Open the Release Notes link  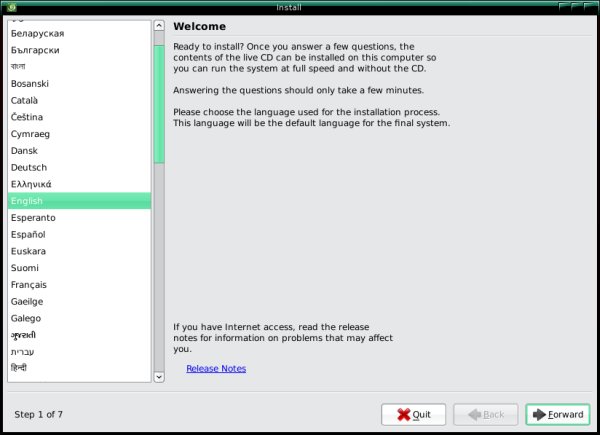tap(216, 368)
